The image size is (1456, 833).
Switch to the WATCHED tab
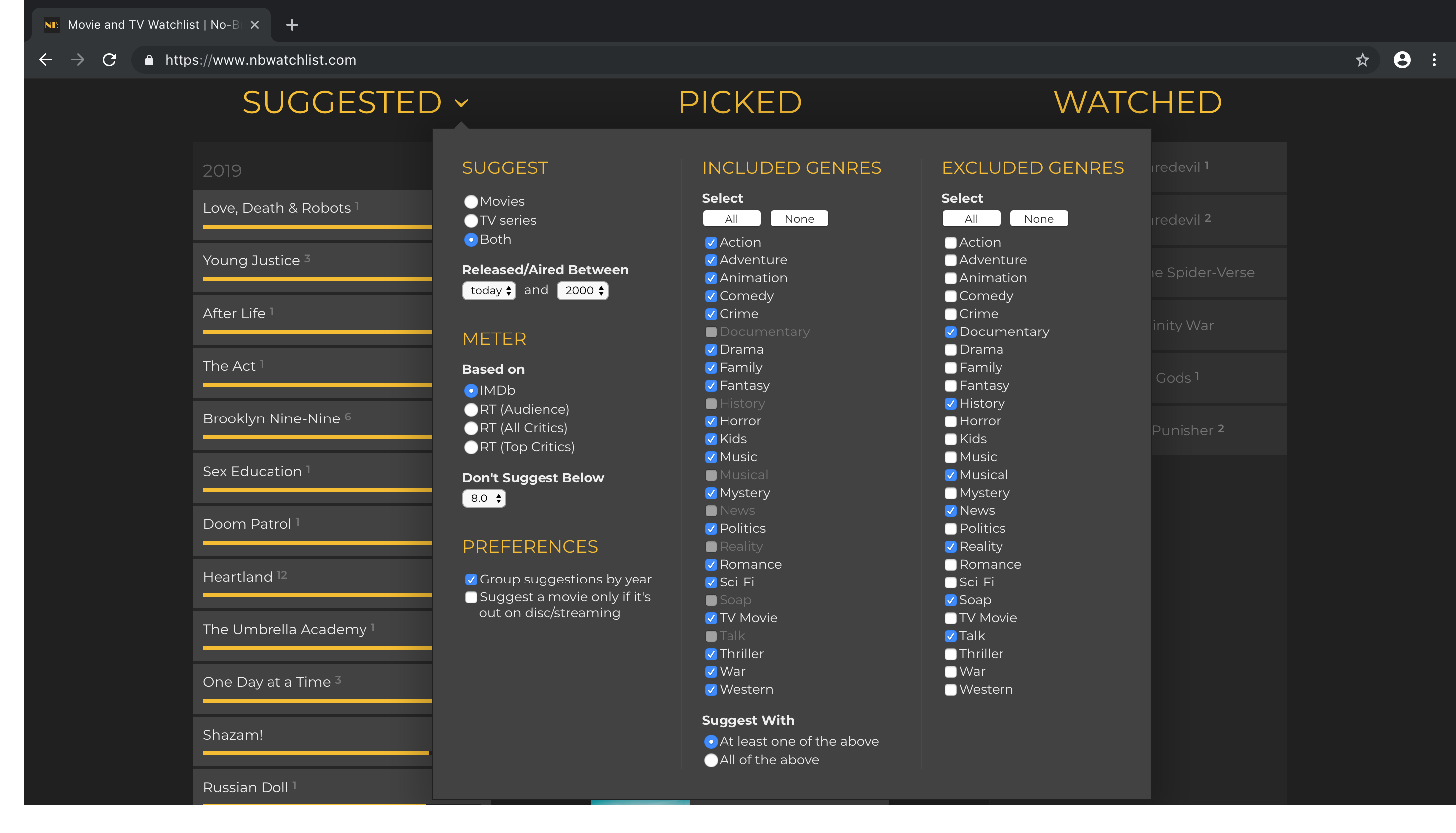1138,102
